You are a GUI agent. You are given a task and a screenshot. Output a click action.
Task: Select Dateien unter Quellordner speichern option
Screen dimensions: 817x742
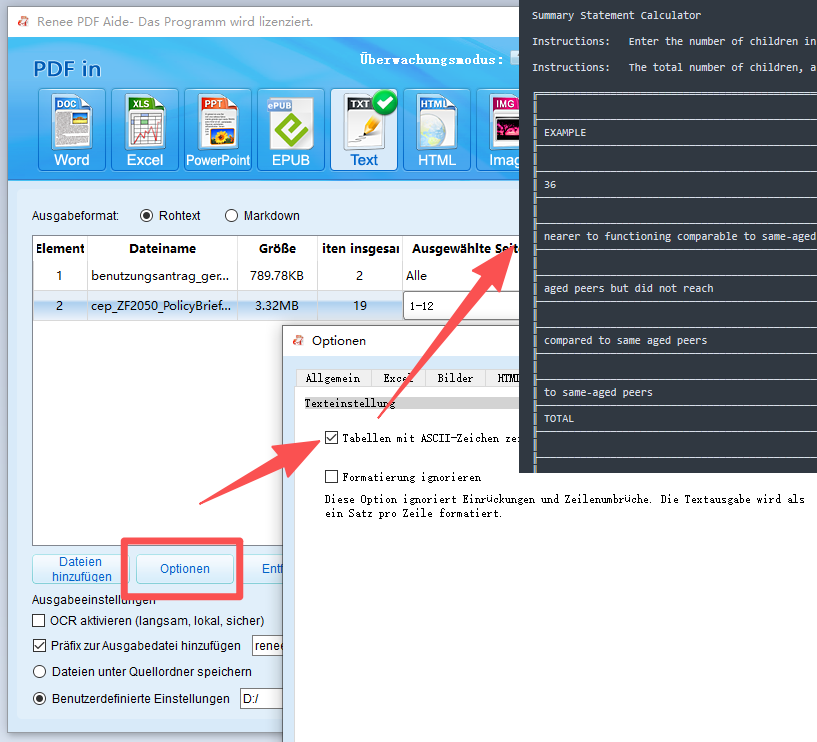(40, 672)
